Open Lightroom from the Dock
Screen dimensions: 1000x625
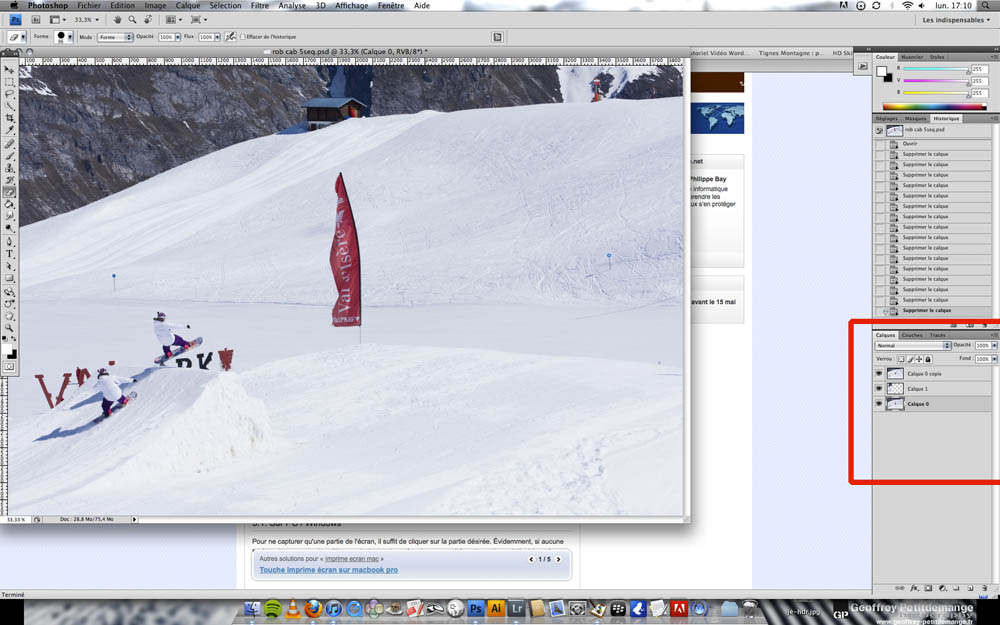[x=517, y=608]
